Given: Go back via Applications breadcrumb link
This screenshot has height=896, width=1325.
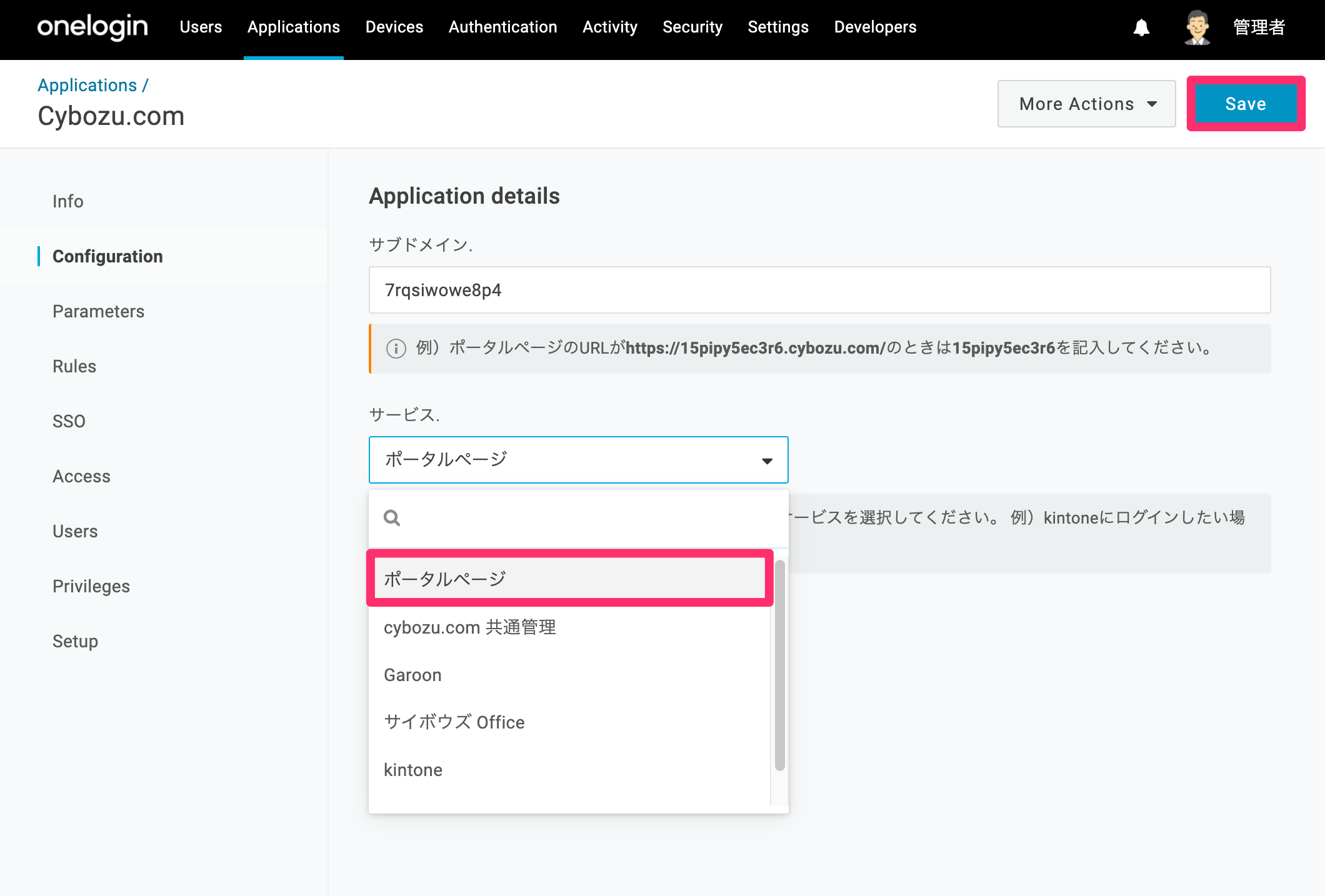Looking at the screenshot, I should point(87,85).
